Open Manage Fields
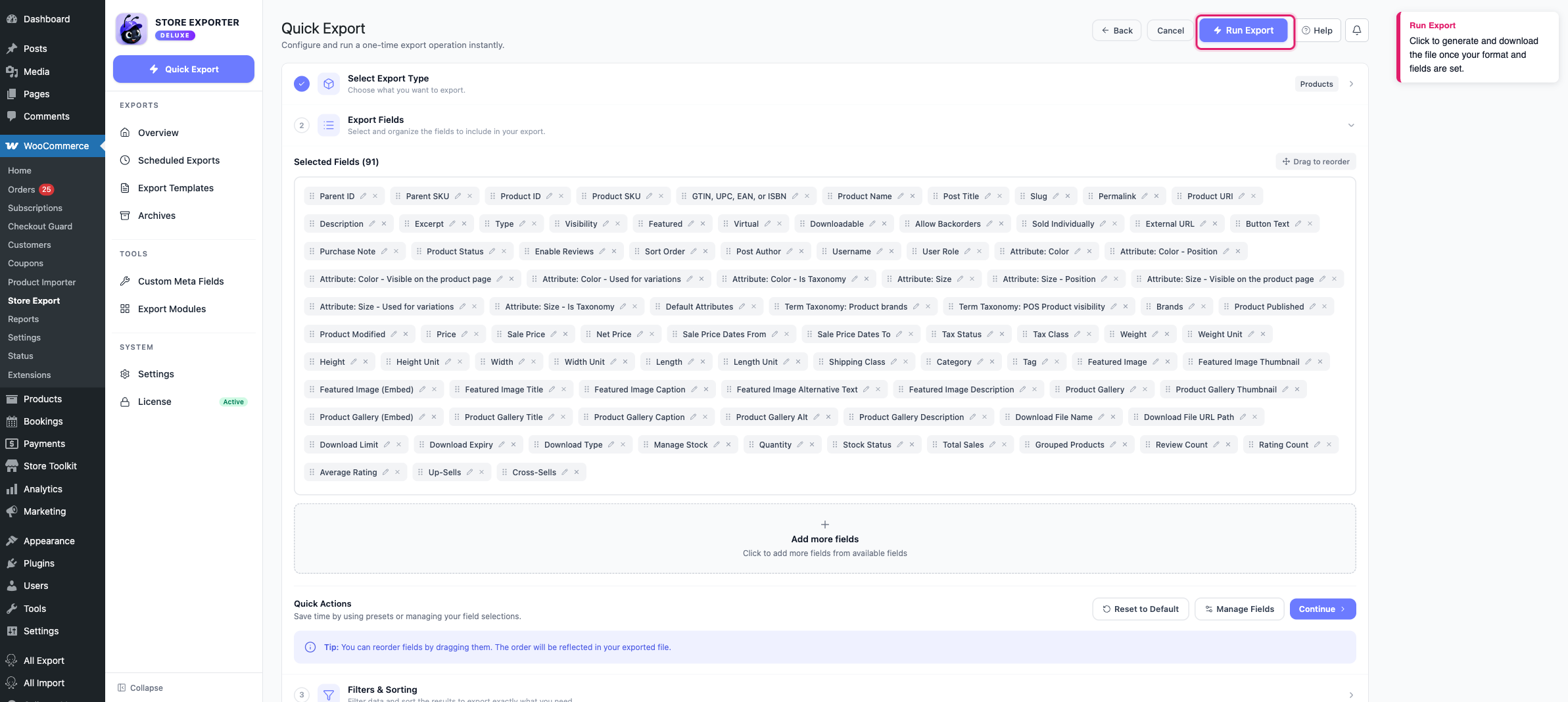Image resolution: width=1568 pixels, height=702 pixels. pos(1239,609)
